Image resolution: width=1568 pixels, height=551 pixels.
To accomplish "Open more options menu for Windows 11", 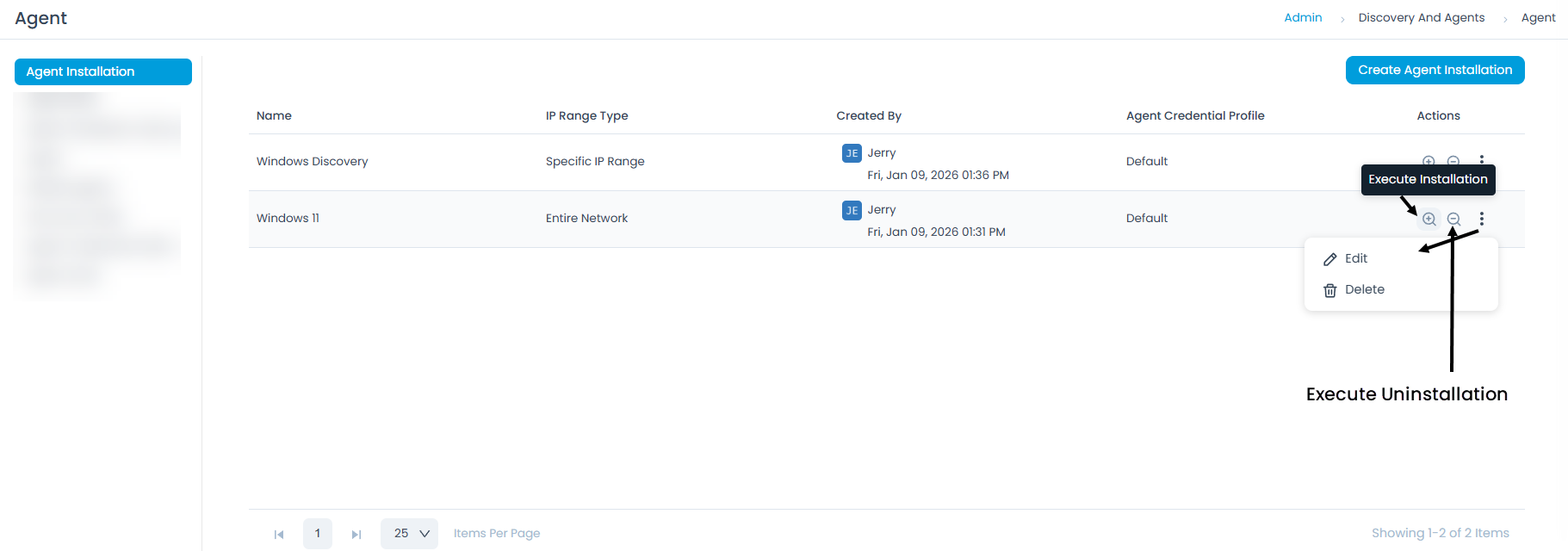I will click(x=1481, y=219).
